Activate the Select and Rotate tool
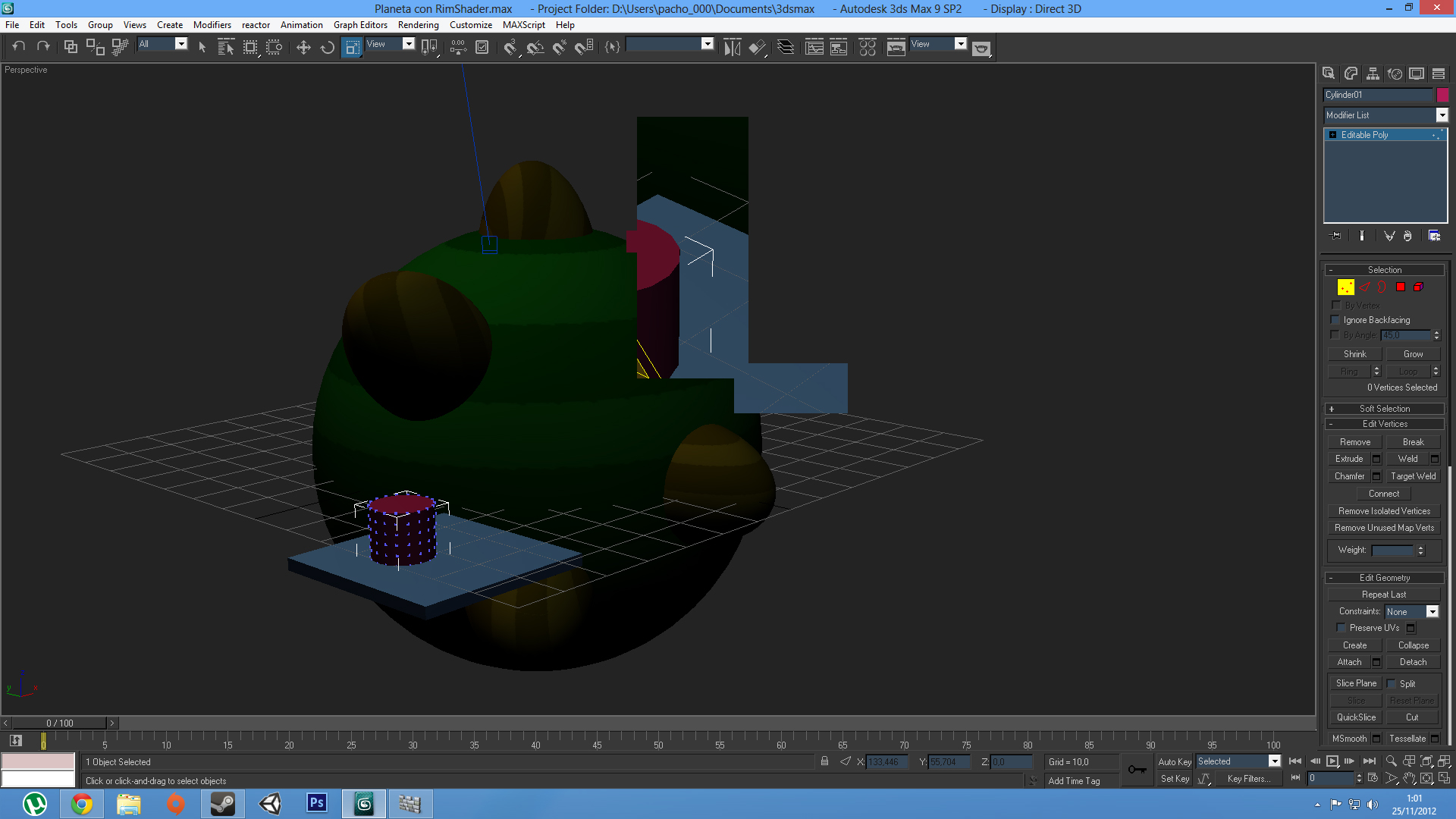This screenshot has width=1456, height=819. (328, 47)
